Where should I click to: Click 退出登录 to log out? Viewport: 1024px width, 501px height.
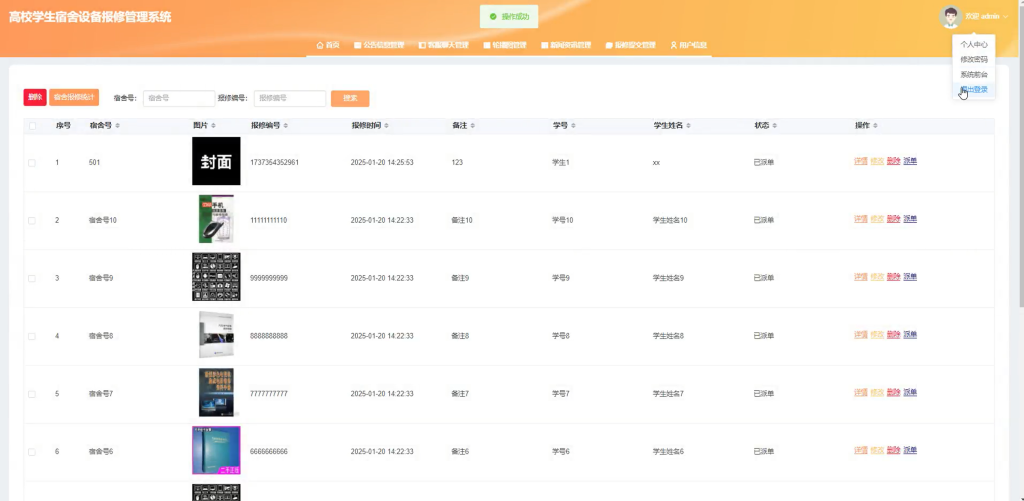pos(974,89)
